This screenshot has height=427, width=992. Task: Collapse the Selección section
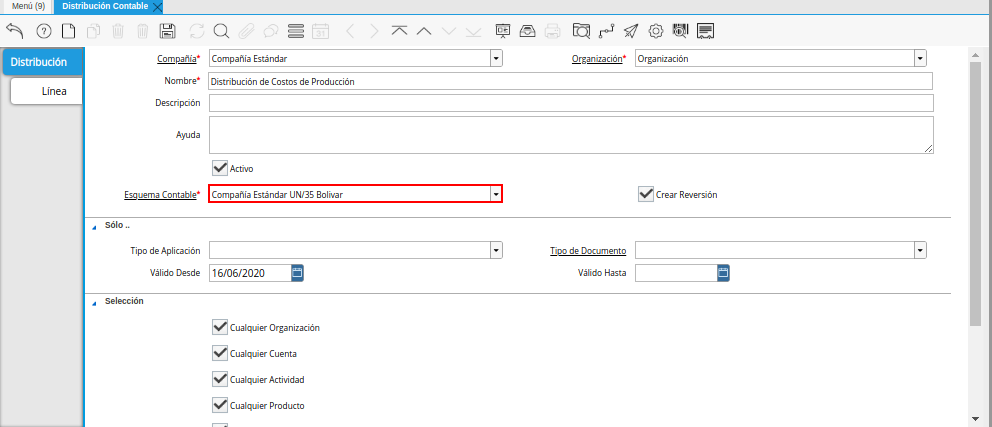(x=94, y=302)
